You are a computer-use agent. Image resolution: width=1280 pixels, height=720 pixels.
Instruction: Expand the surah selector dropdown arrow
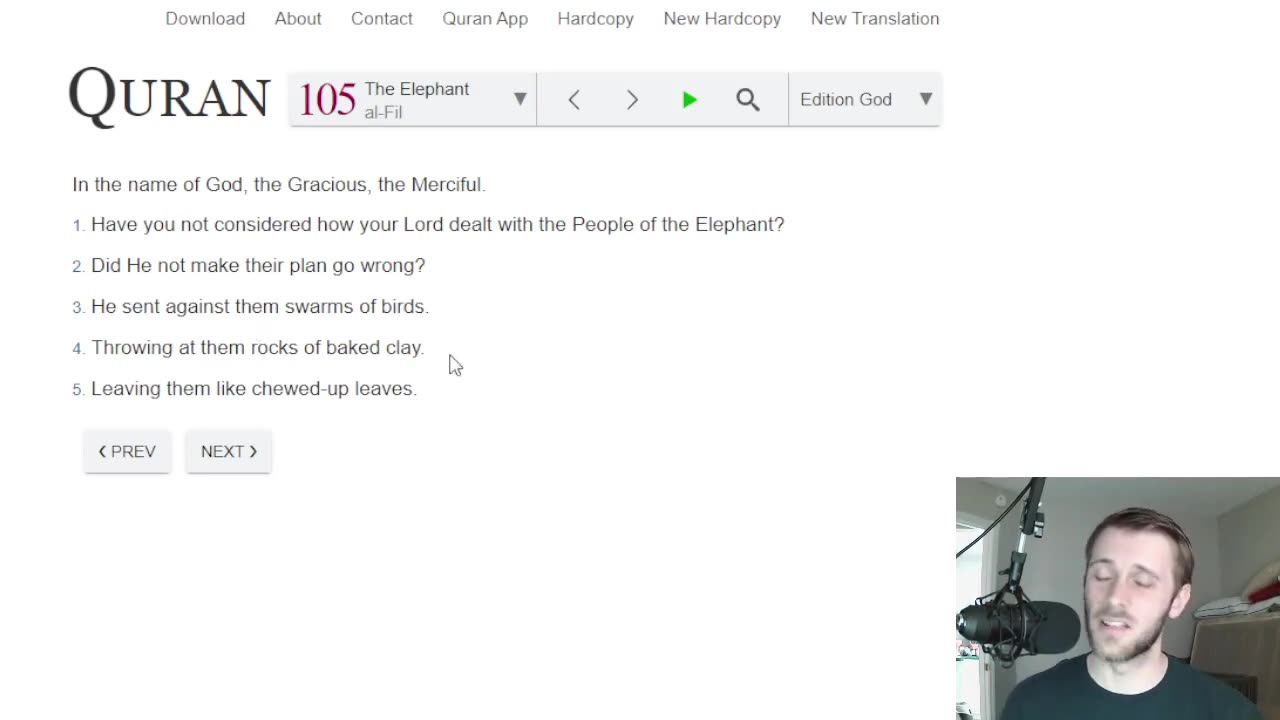click(520, 99)
